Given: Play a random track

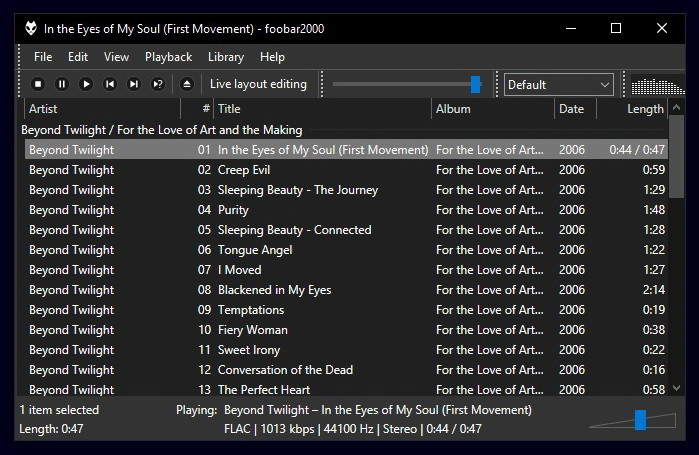Looking at the screenshot, I should pos(158,85).
